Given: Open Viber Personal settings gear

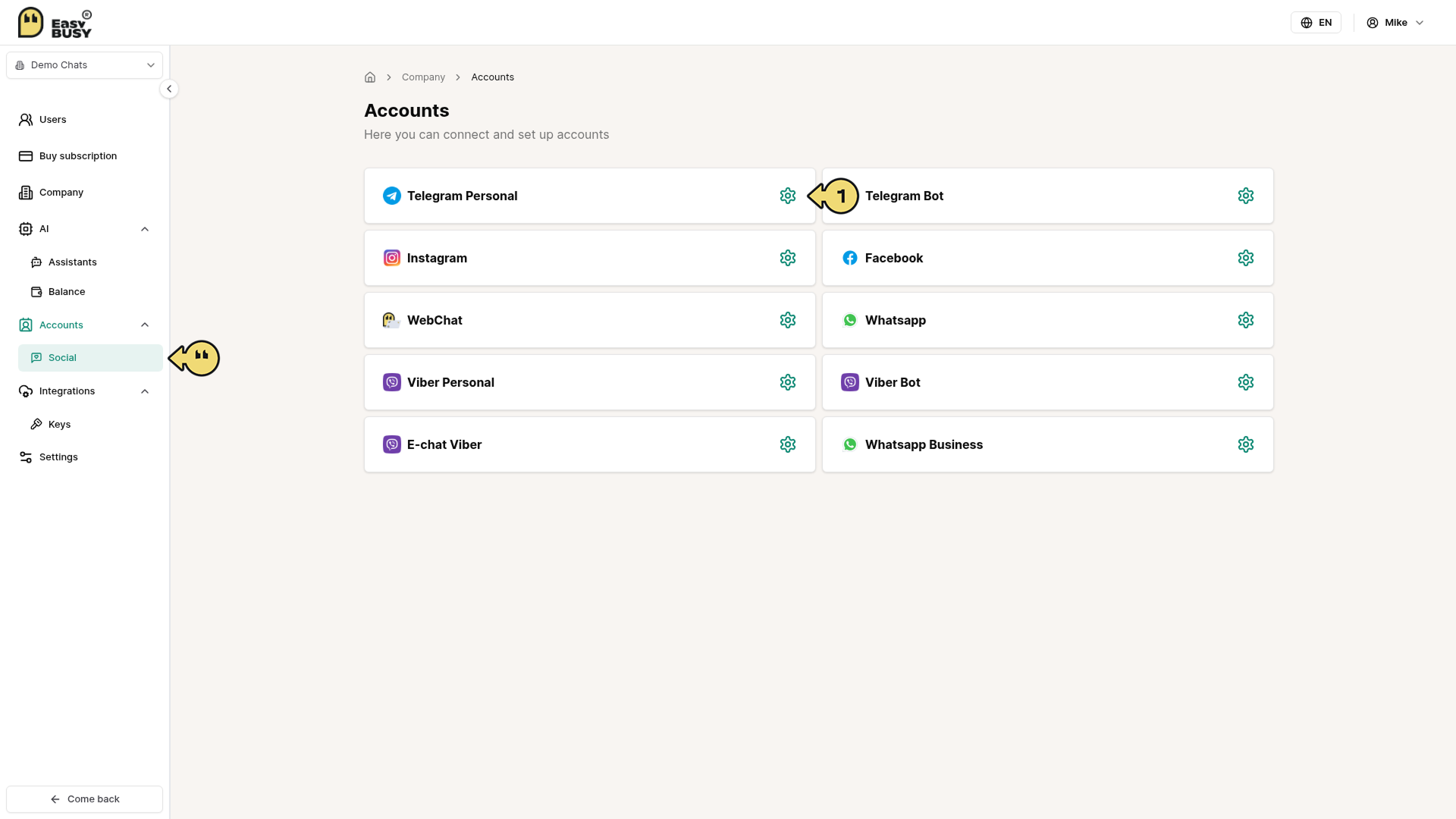Looking at the screenshot, I should click(x=788, y=382).
